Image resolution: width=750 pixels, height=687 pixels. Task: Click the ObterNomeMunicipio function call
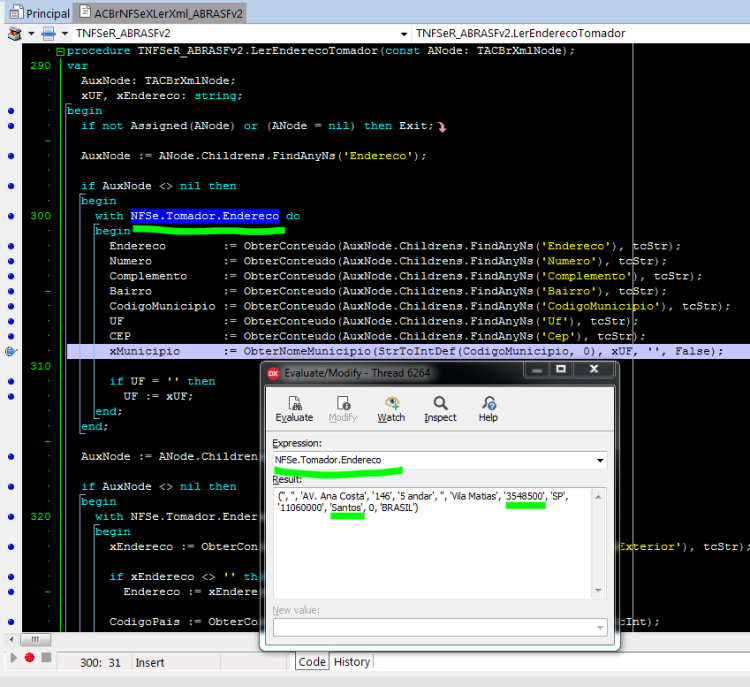(307, 351)
